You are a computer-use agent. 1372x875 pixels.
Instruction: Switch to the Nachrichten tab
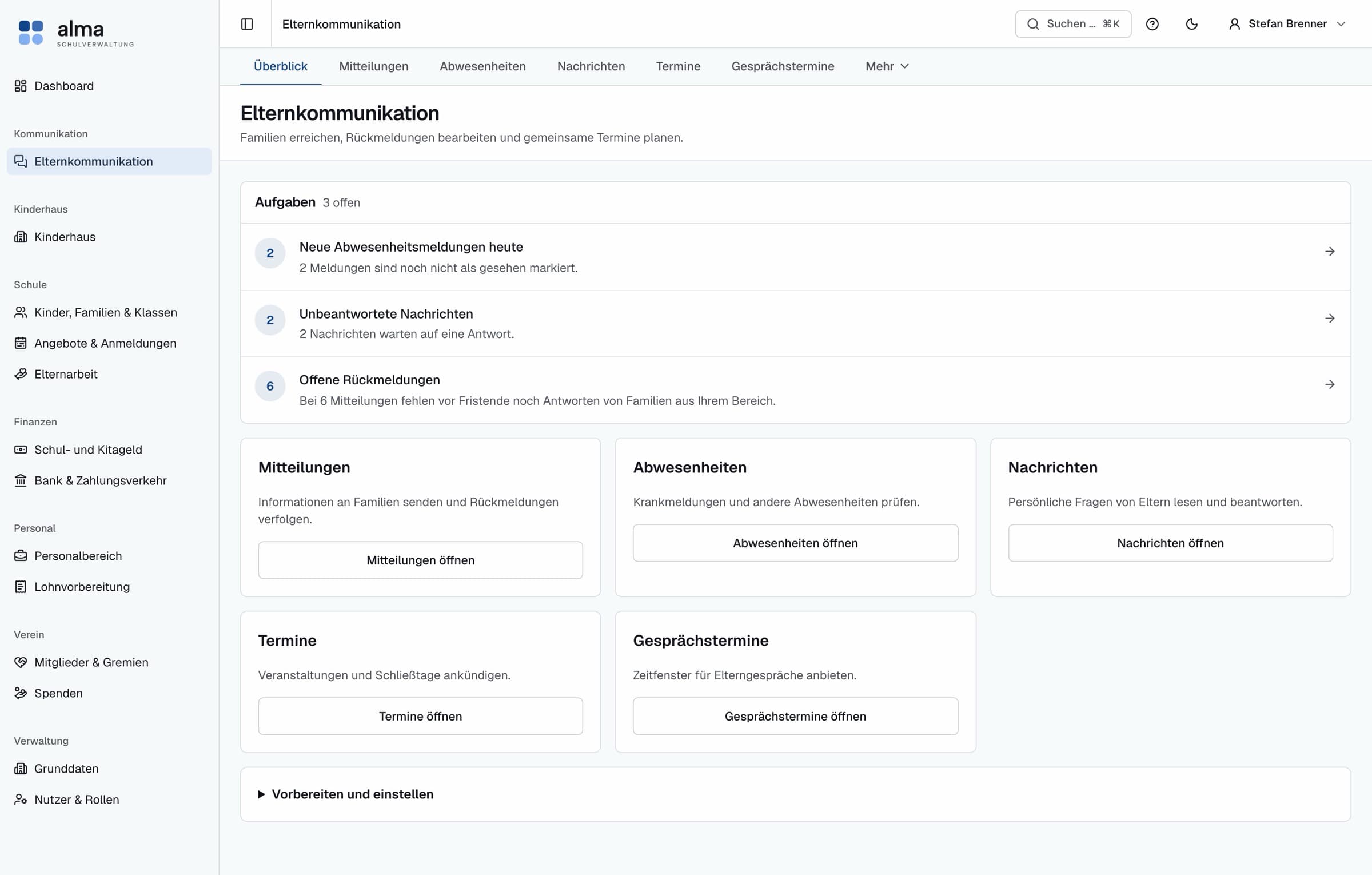(x=591, y=66)
